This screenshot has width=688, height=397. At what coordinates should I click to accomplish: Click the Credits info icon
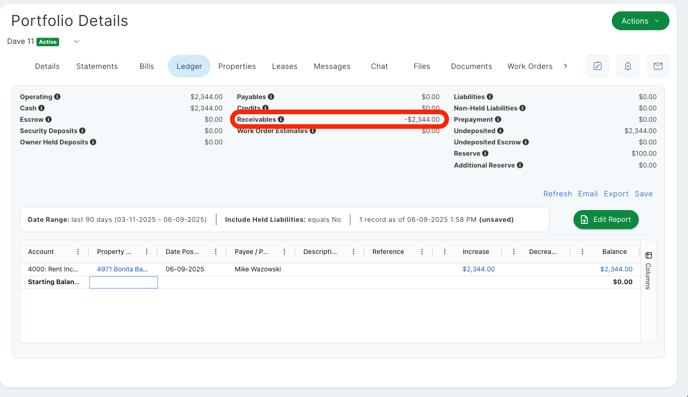[265, 107]
